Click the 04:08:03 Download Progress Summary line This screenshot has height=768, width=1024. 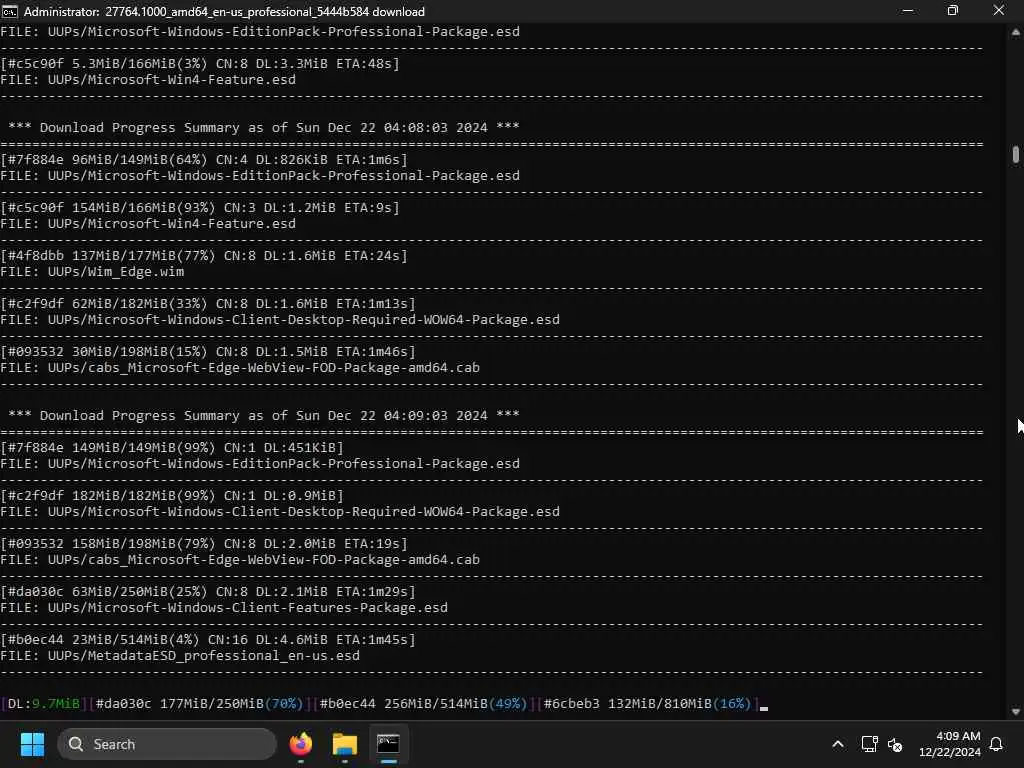[x=264, y=127]
